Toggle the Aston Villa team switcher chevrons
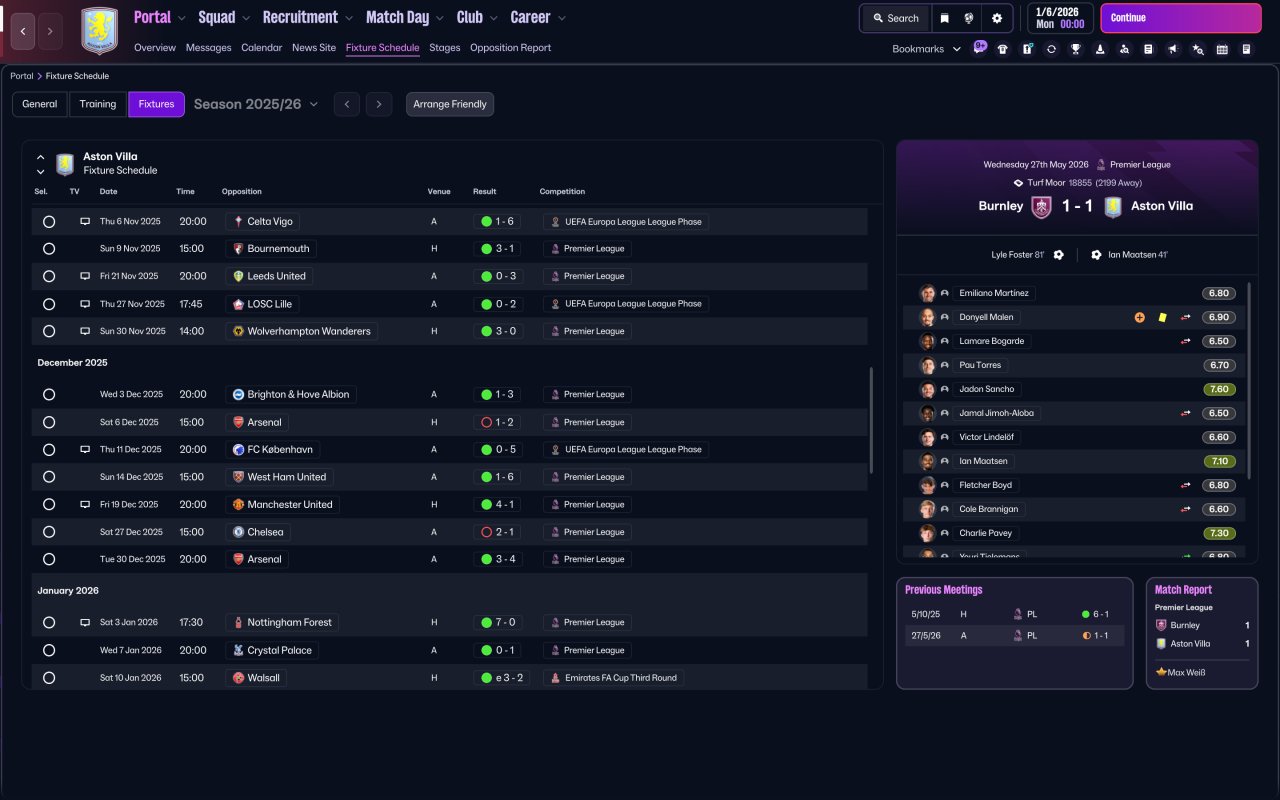 coord(41,164)
